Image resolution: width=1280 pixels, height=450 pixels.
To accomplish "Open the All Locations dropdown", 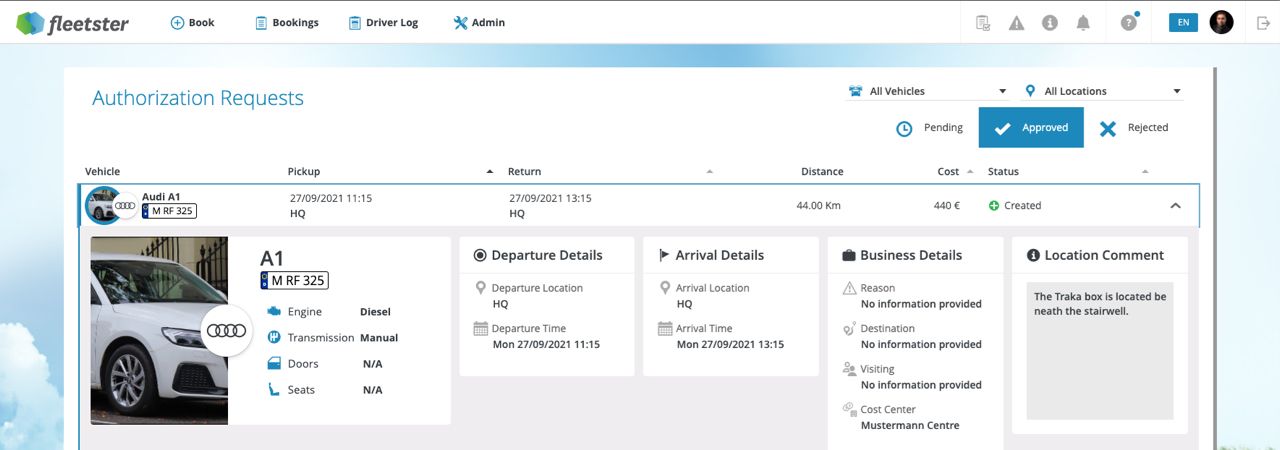I will pyautogui.click(x=1103, y=91).
